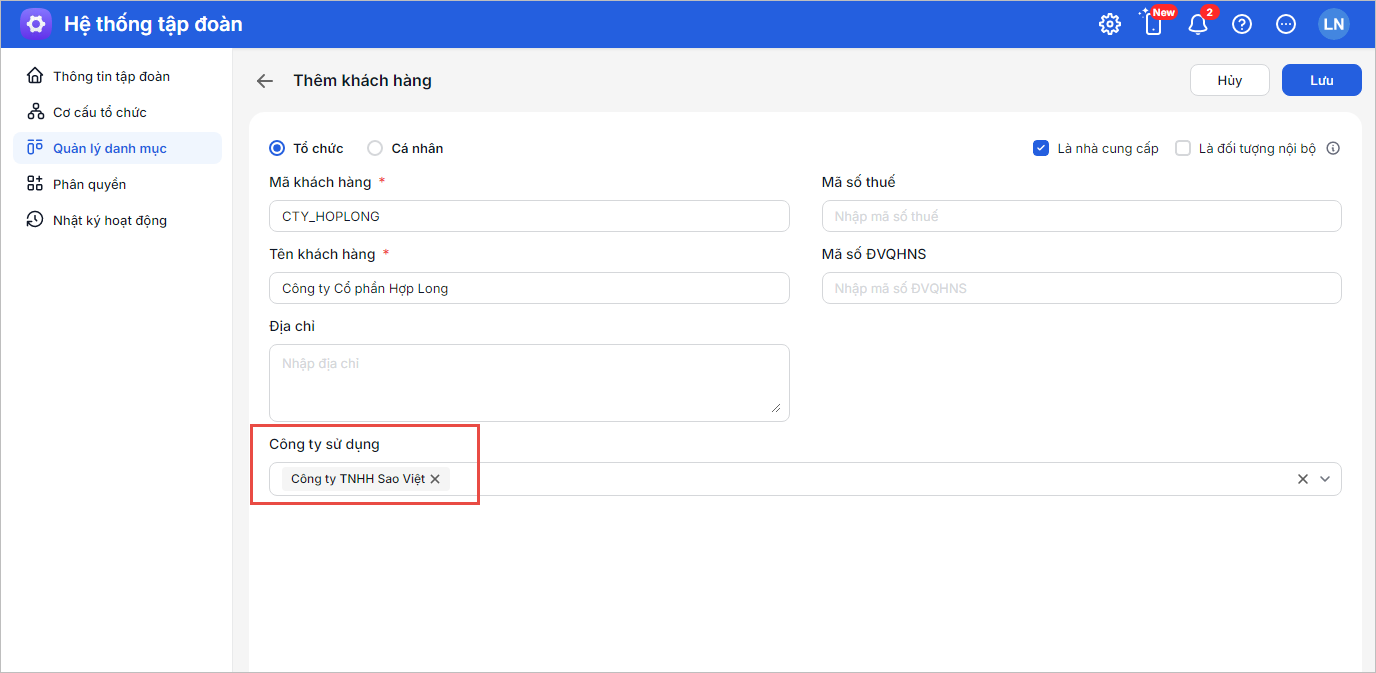Screen dimensions: 1376x673
Task: Select the Tổ chức radio button
Action: pyautogui.click(x=277, y=148)
